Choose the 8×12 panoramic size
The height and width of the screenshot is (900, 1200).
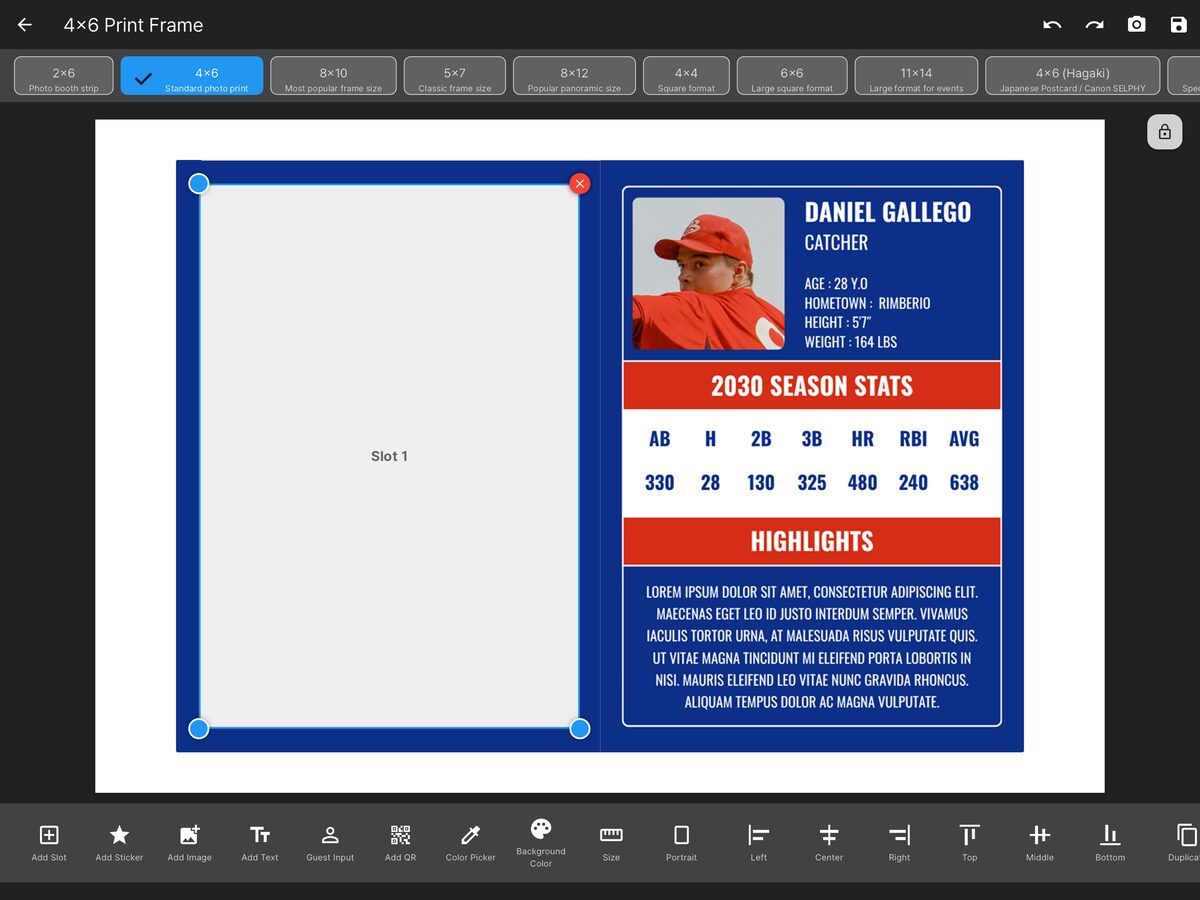(x=574, y=76)
